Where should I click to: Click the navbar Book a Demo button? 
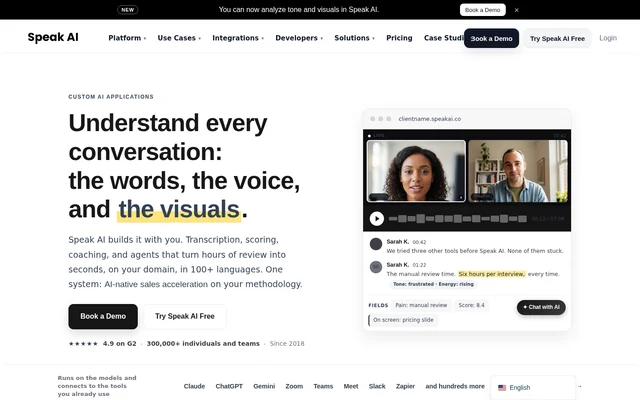[x=491, y=38]
